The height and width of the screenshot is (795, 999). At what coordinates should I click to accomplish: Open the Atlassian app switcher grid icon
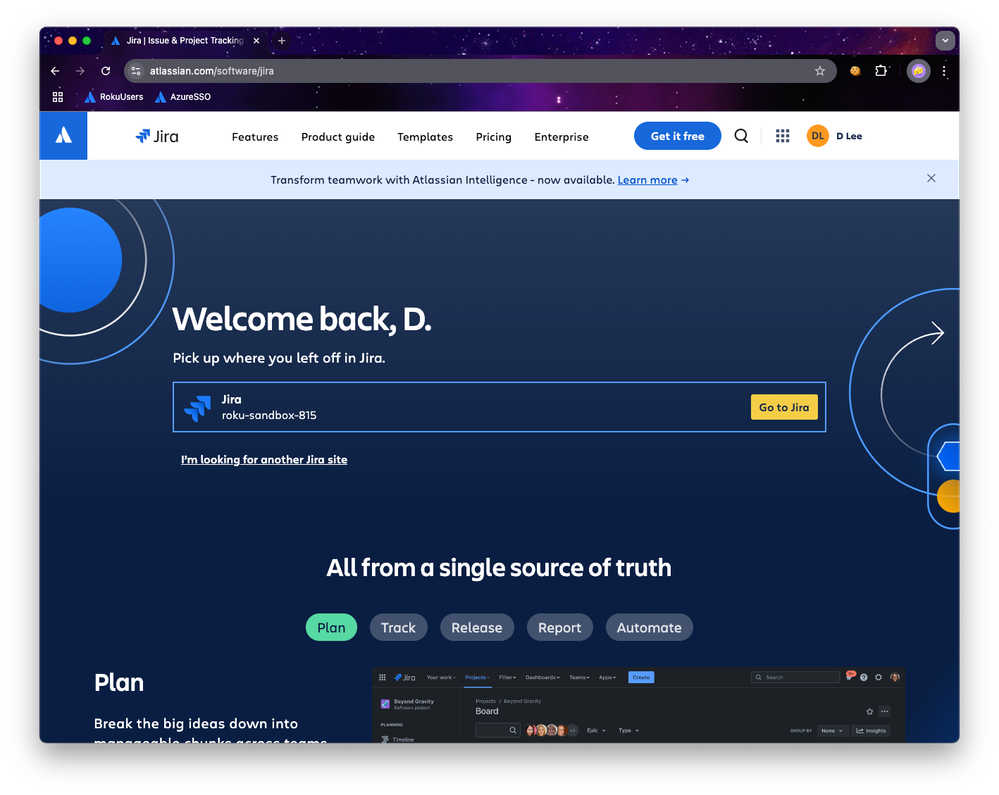[x=782, y=136]
